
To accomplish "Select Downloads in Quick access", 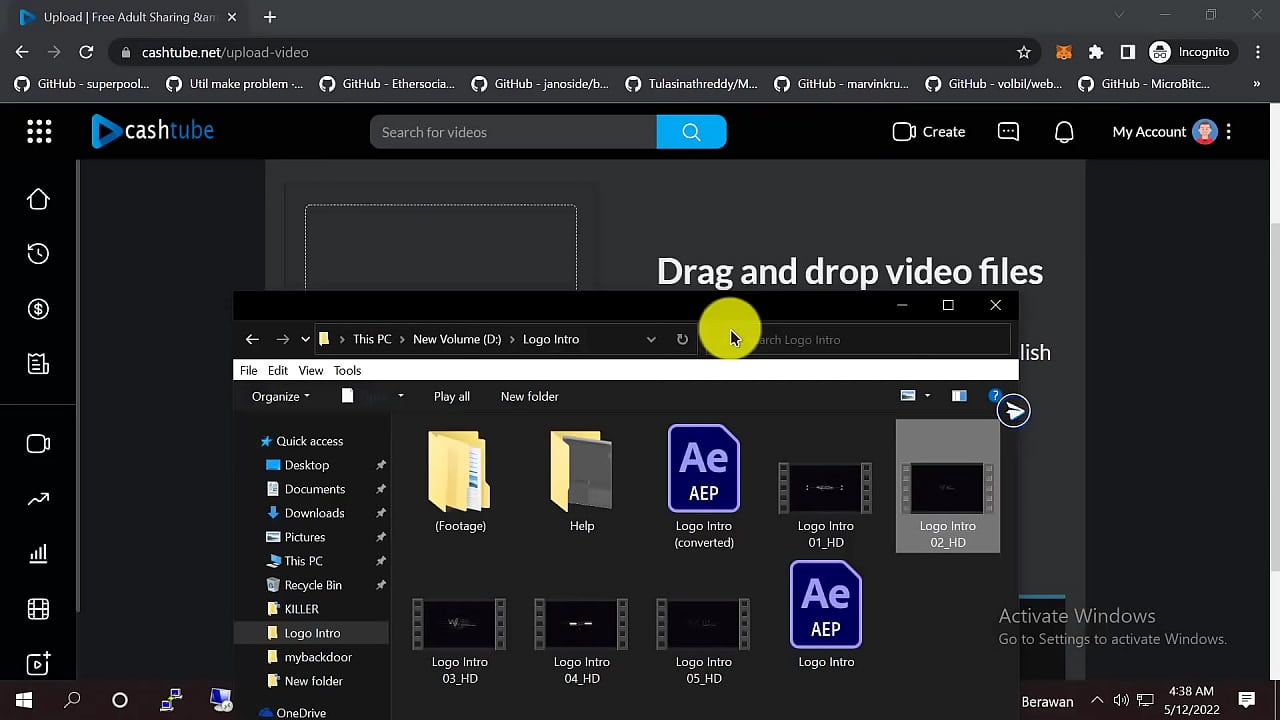I will 314,513.
